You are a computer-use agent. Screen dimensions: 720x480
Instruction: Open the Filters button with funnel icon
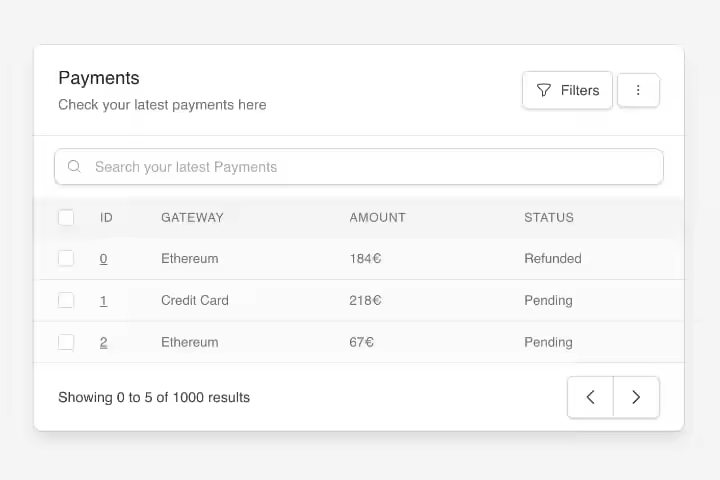(567, 90)
